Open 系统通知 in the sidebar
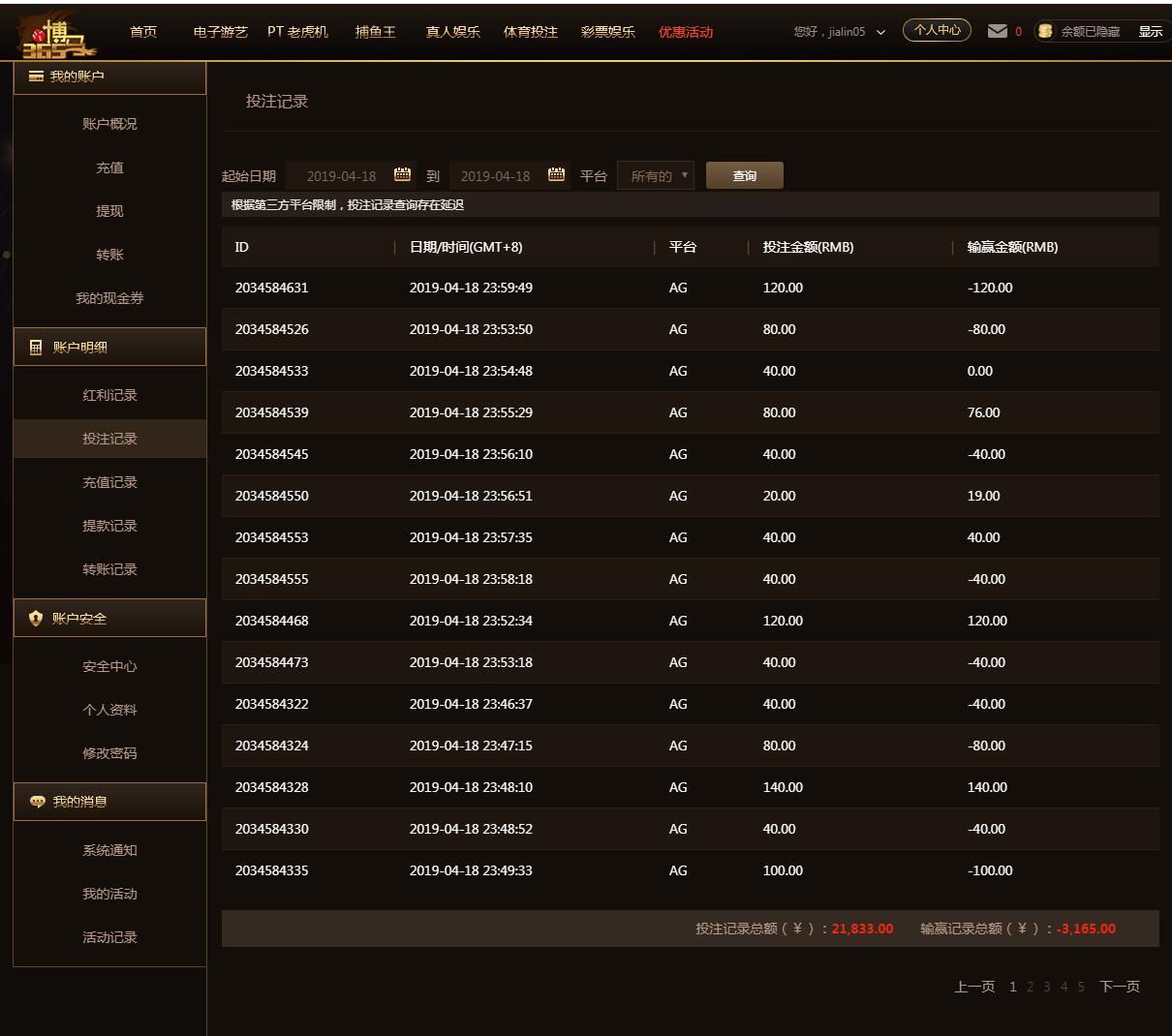This screenshot has height=1036, width=1172. (109, 850)
